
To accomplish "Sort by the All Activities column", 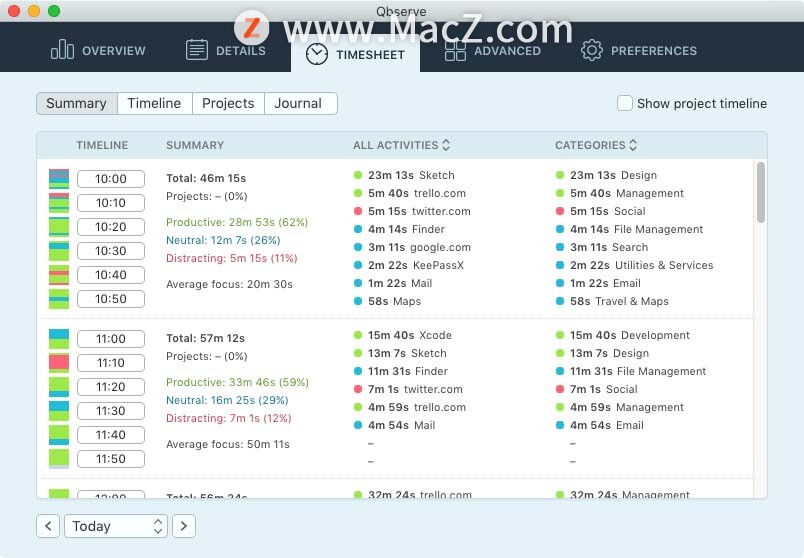I will coord(401,145).
